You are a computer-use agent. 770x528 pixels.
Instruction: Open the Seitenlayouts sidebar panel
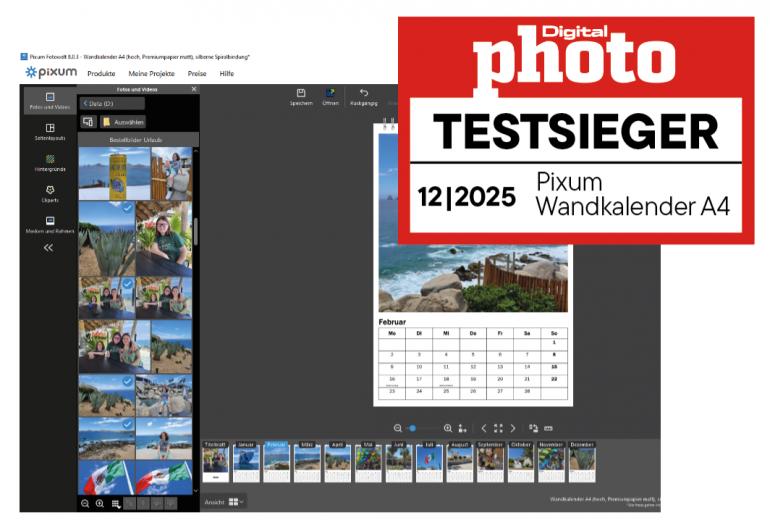[x=50, y=132]
